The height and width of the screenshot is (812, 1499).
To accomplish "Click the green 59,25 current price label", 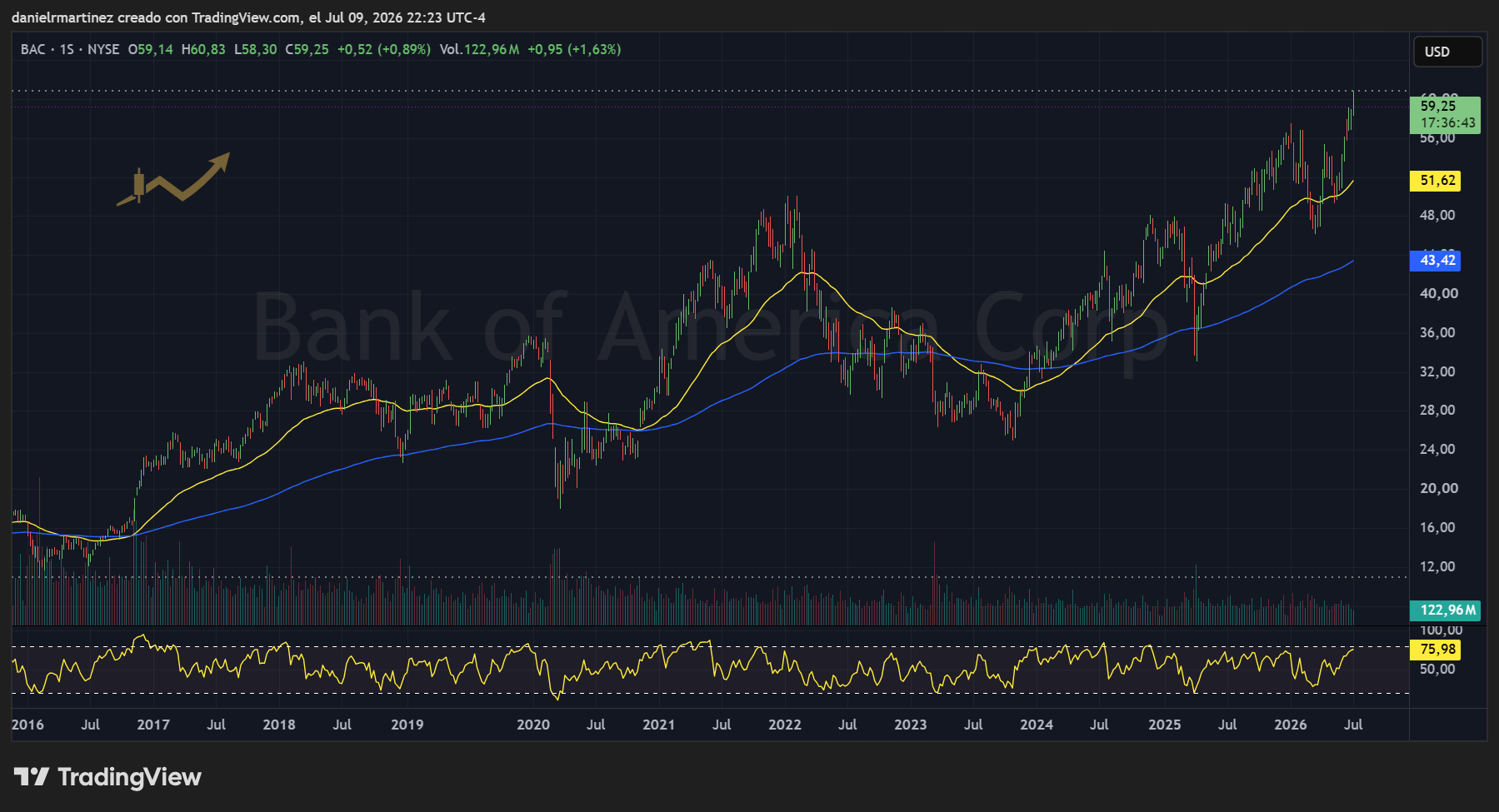I will (x=1438, y=106).
